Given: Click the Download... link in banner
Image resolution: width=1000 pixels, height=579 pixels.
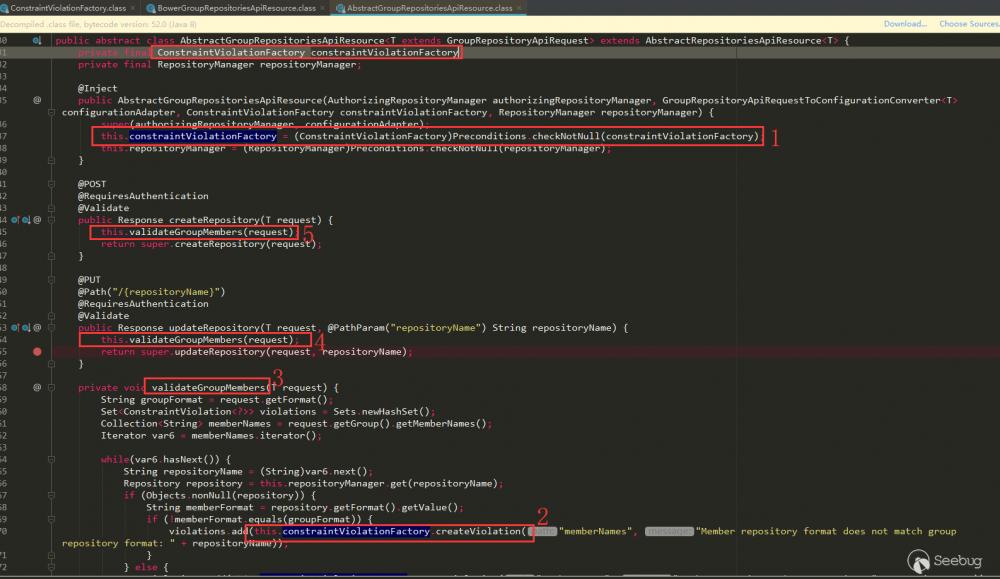Looking at the screenshot, I should click(x=905, y=24).
